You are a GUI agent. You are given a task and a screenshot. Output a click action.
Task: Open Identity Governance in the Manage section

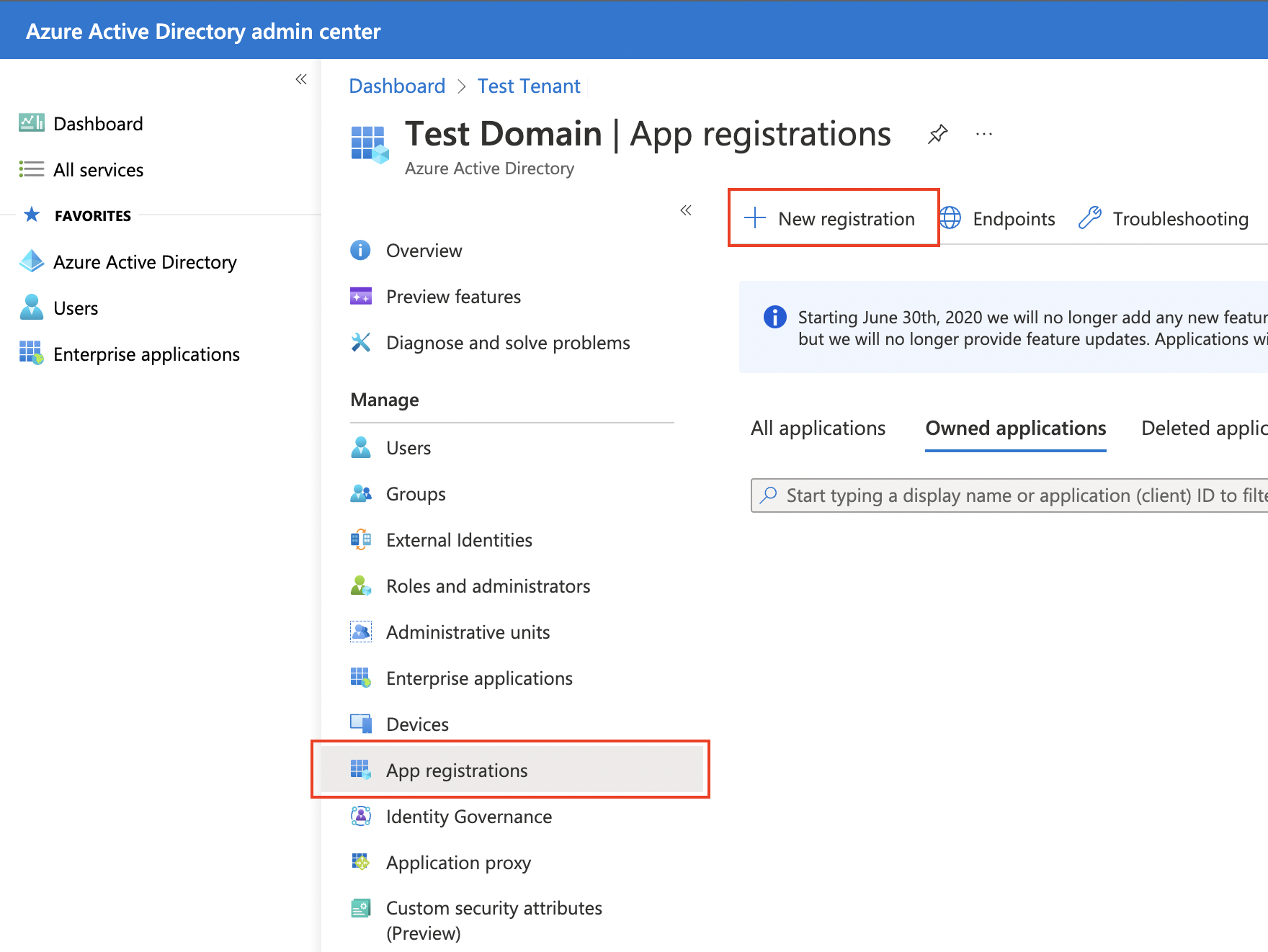pyautogui.click(x=469, y=816)
